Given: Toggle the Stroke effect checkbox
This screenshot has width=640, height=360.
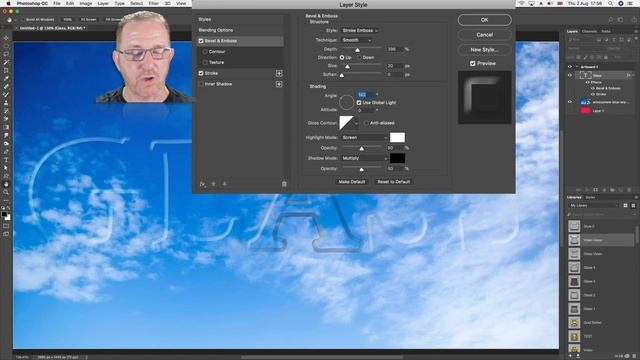Looking at the screenshot, I should point(201,73).
